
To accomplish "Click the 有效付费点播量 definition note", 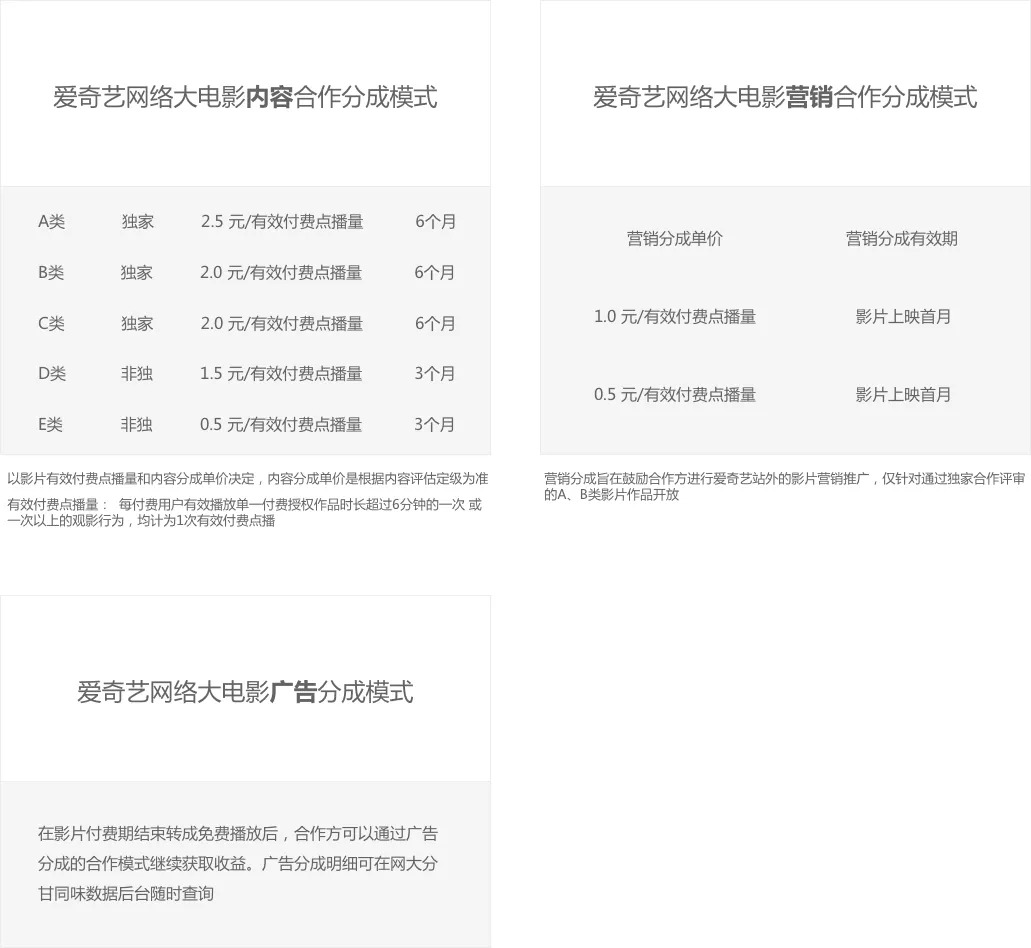I will pyautogui.click(x=245, y=512).
